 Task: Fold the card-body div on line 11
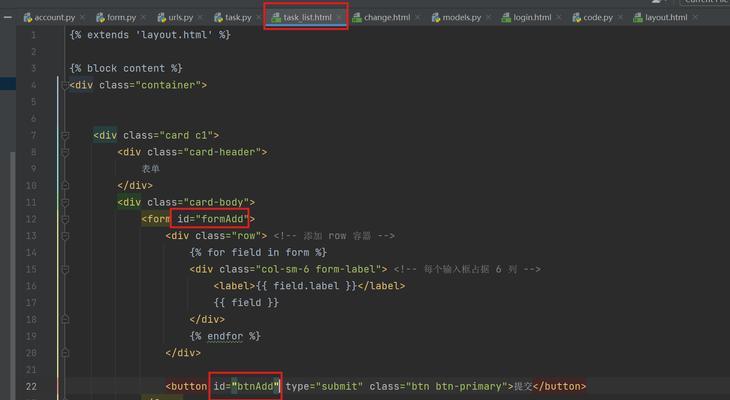pos(65,203)
